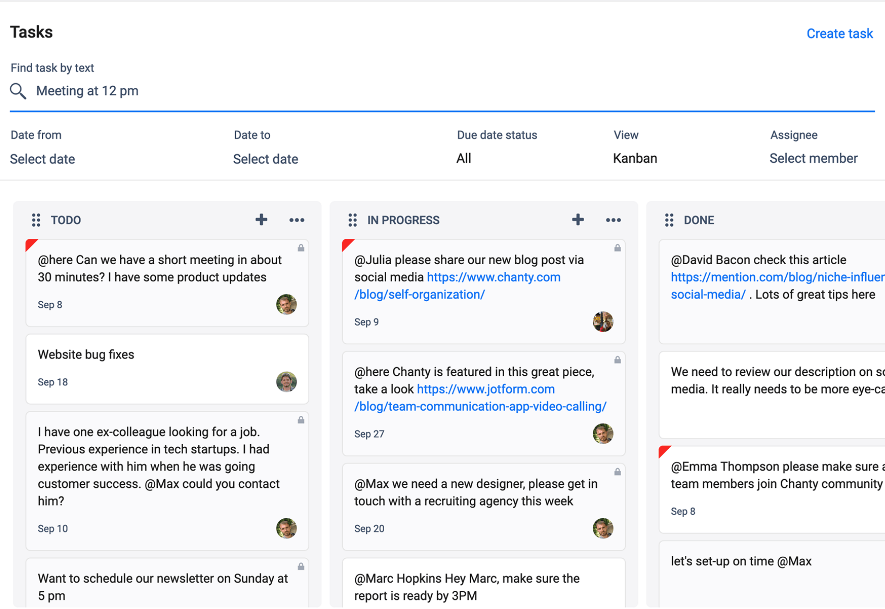885x609 pixels.
Task: Click the new designer recruiting agency text
Action: pos(476,492)
